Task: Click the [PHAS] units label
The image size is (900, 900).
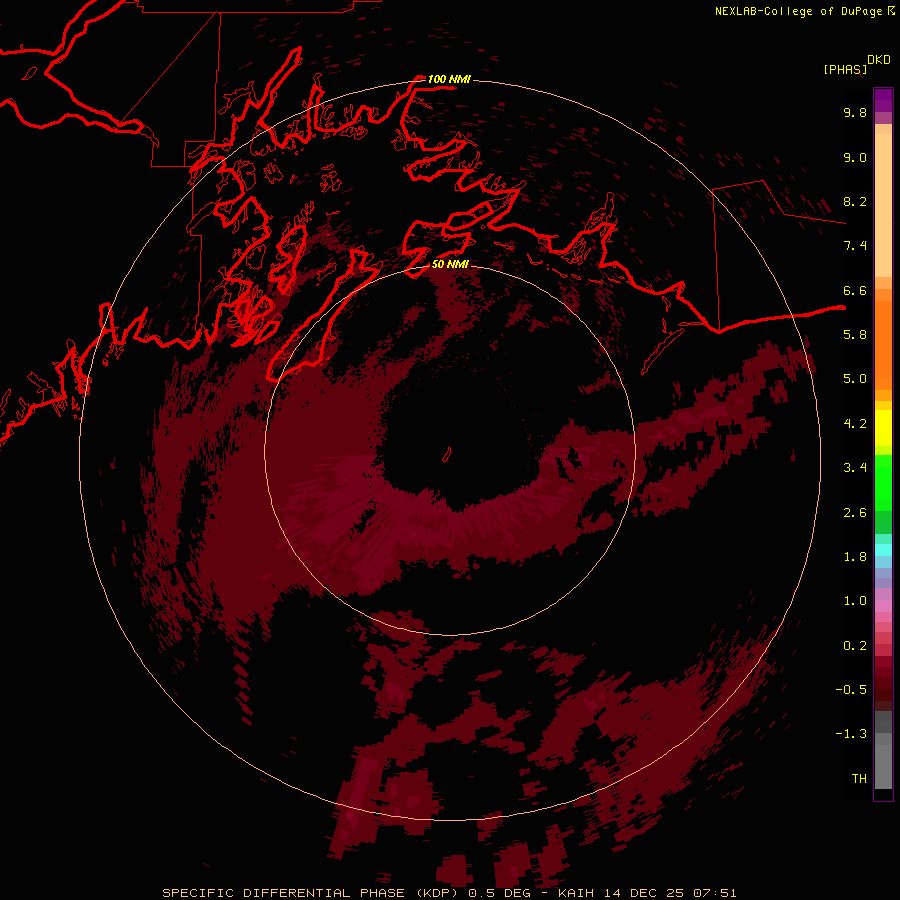Action: 845,69
